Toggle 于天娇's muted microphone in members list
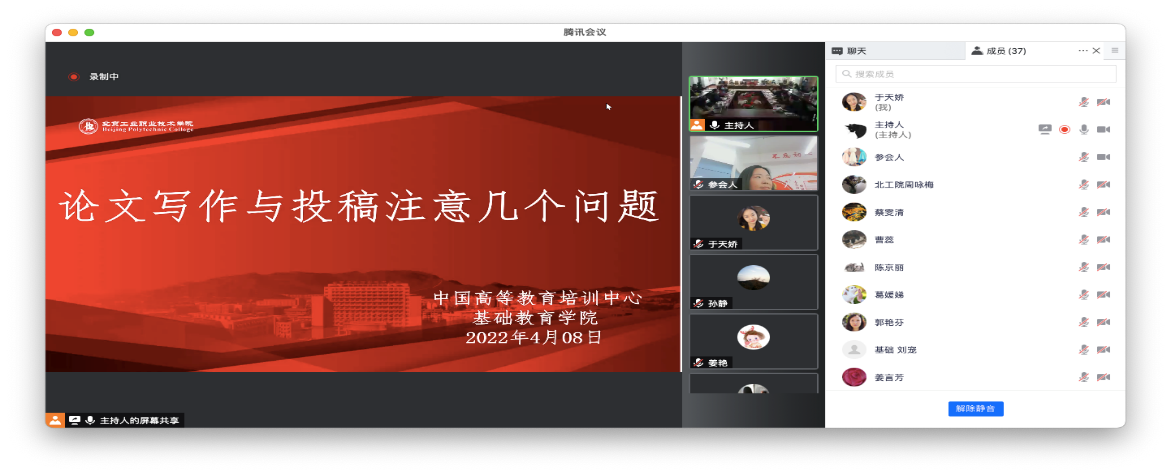The image size is (1171, 474). (x=1083, y=102)
